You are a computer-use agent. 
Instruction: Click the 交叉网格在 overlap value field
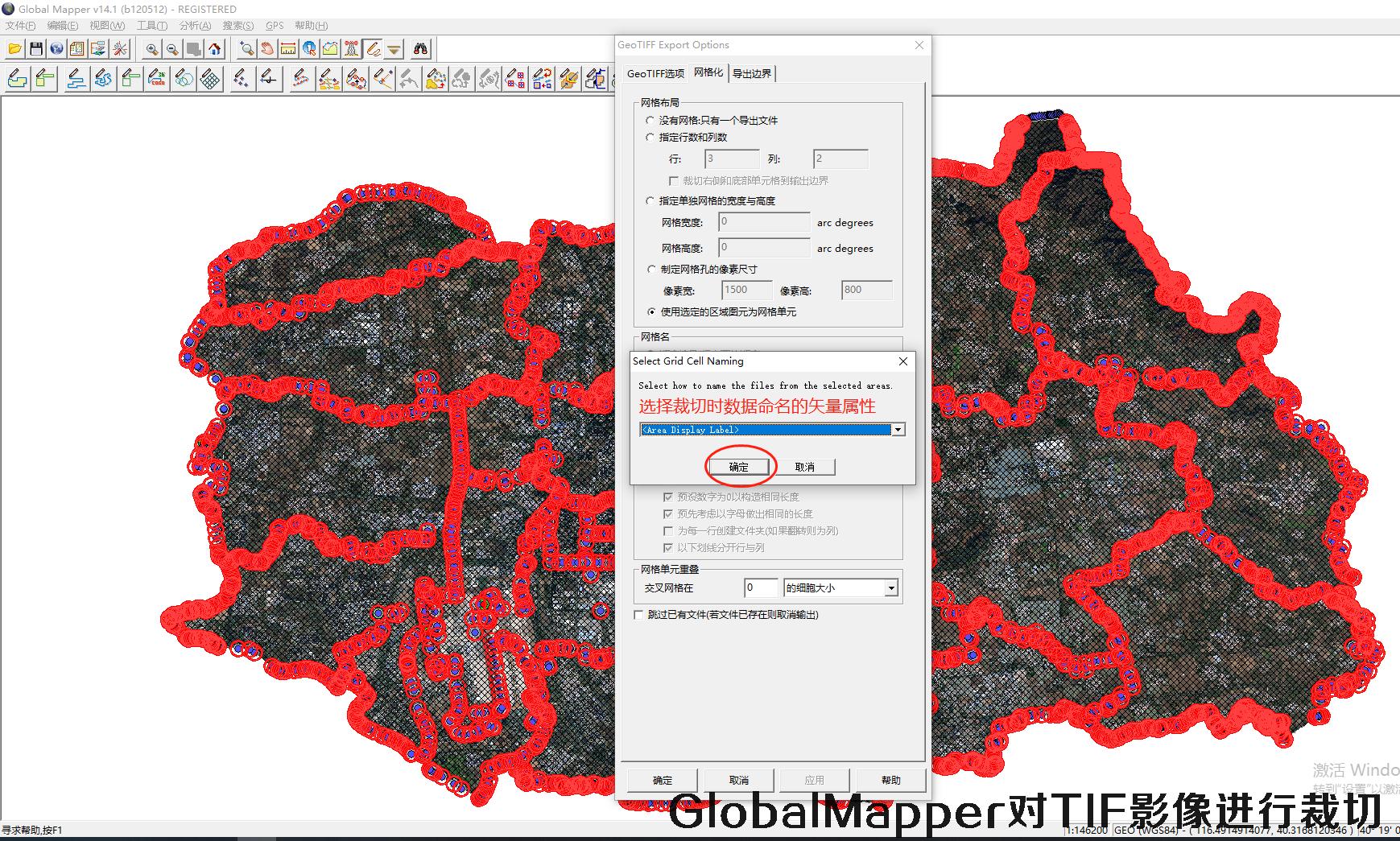pyautogui.click(x=760, y=588)
